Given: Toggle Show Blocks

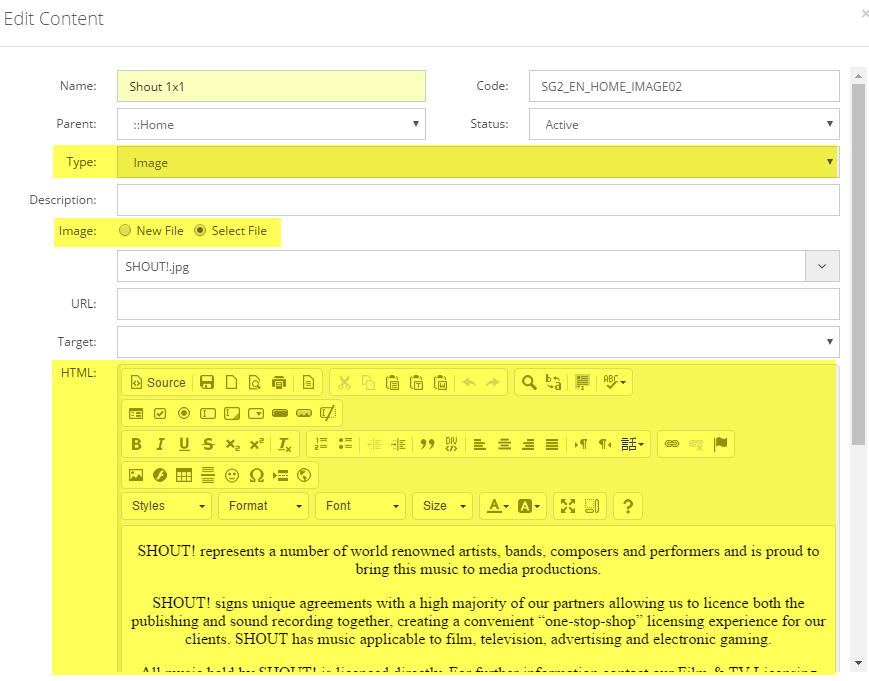Looking at the screenshot, I should coord(592,506).
